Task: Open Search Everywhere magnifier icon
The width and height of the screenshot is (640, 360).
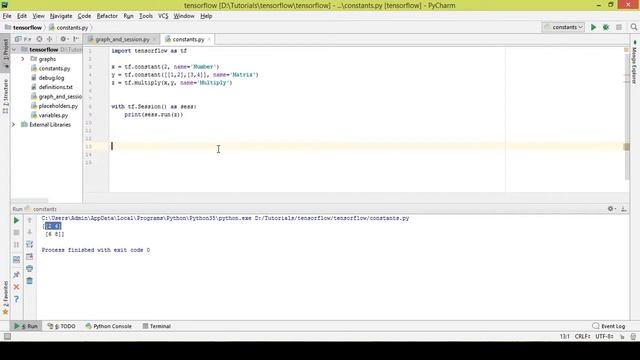Action: pyautogui.click(x=633, y=27)
